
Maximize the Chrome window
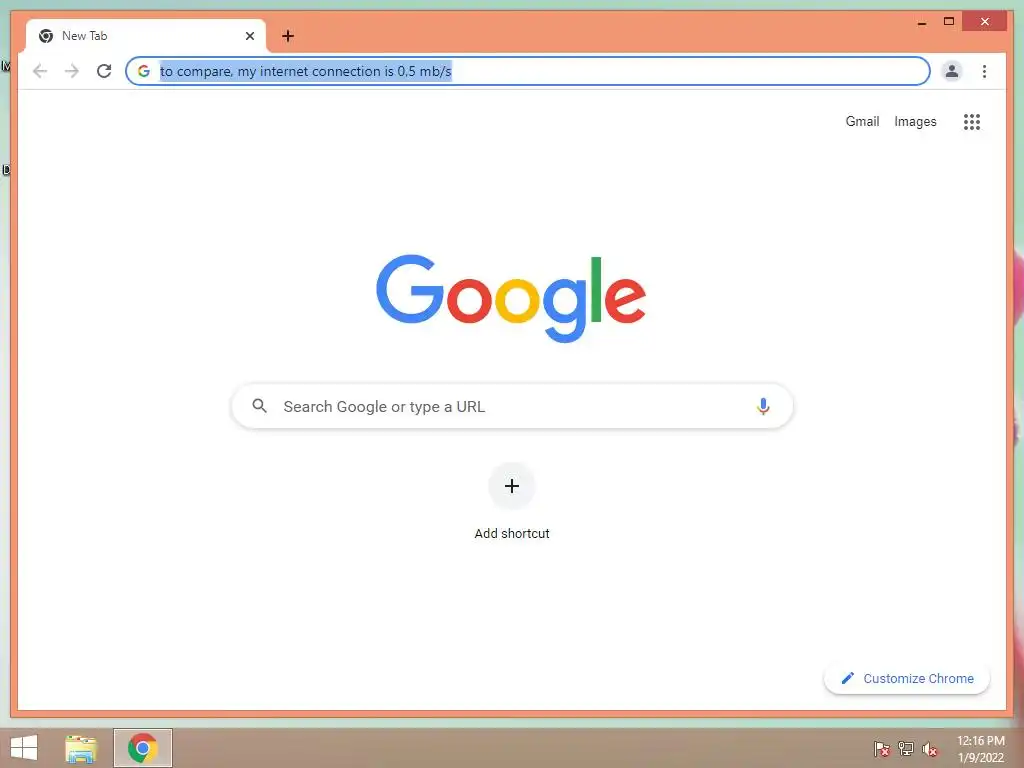point(949,22)
